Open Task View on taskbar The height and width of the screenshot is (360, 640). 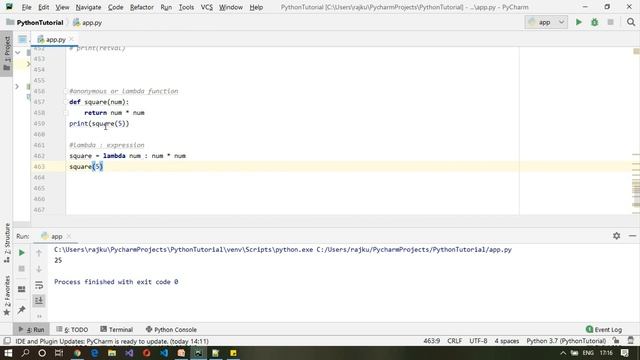pyautogui.click(x=59, y=353)
